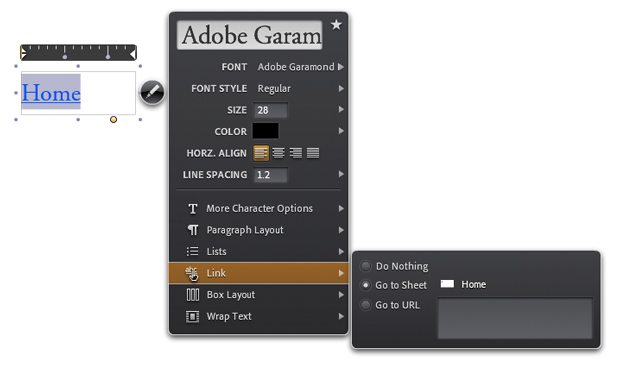This screenshot has width=620, height=371.
Task: Select right horizontal alignment icon
Action: click(x=296, y=153)
